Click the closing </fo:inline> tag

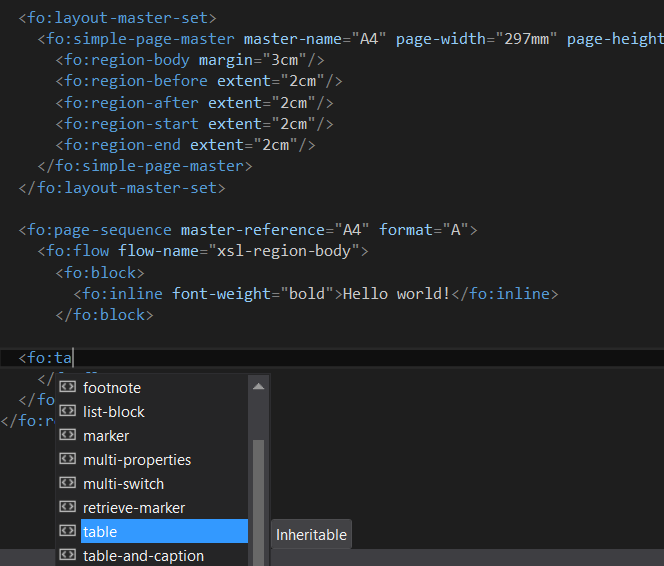[505, 294]
